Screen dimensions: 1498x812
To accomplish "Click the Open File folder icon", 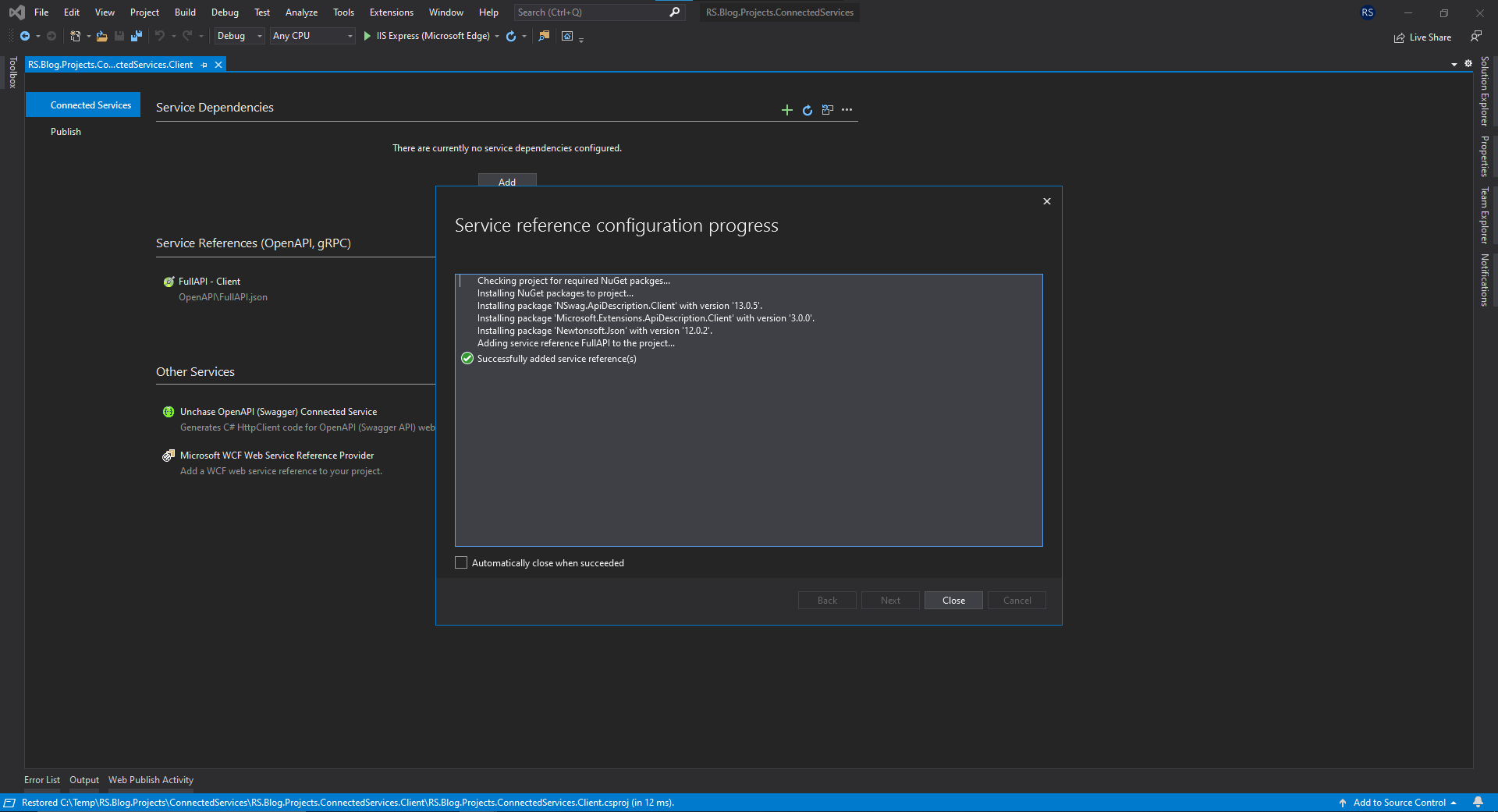I will [101, 36].
